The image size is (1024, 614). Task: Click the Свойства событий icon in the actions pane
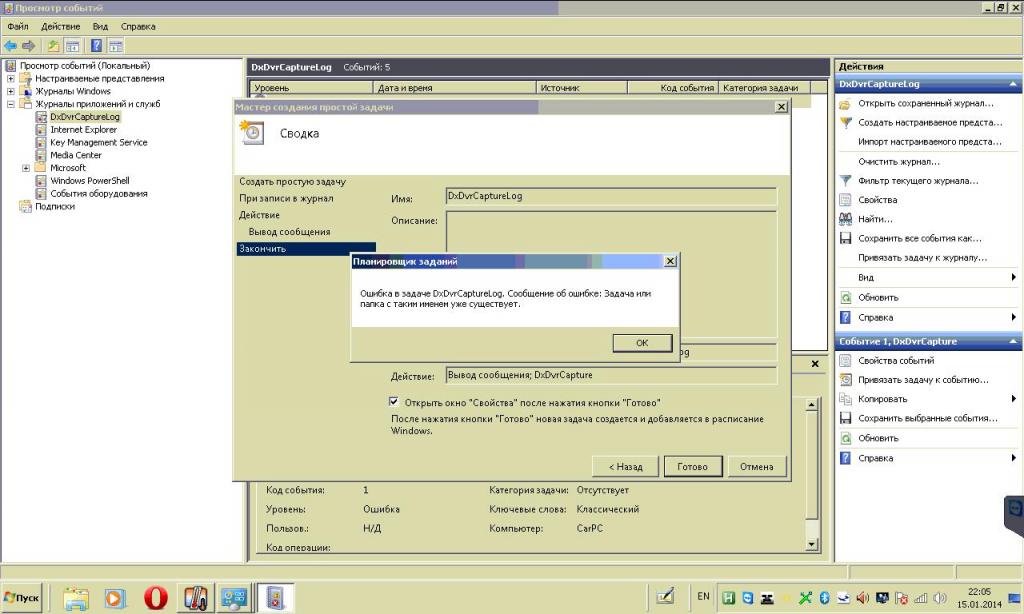coord(845,361)
